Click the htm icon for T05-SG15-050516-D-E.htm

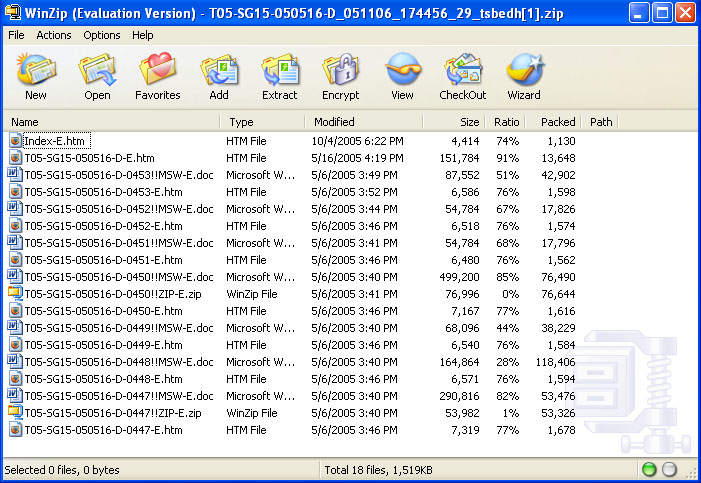click(x=15, y=158)
